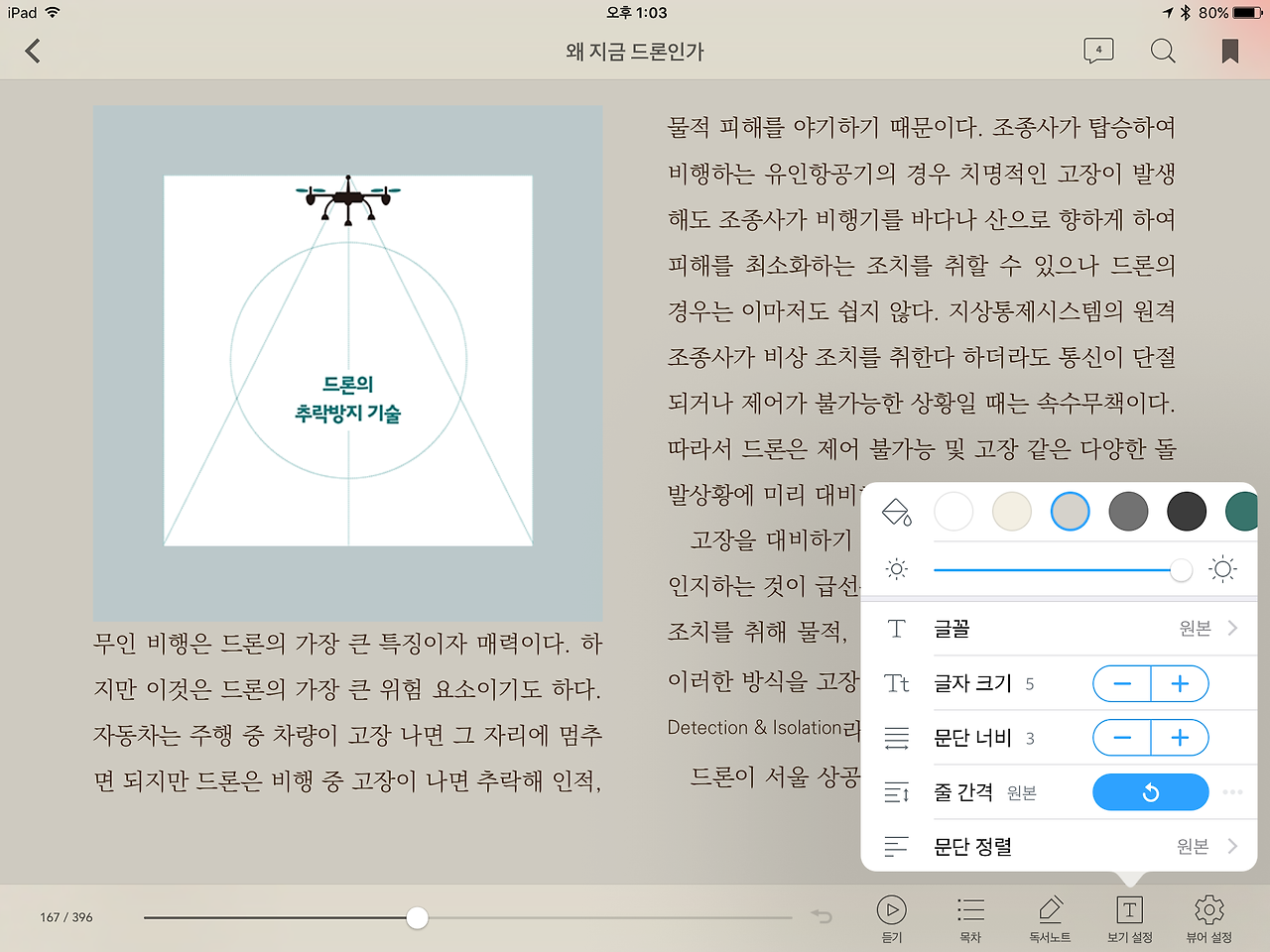Viewport: 1270px width, 952px height.
Task: Increase 문단 너비 with plus button
Action: [x=1180, y=738]
